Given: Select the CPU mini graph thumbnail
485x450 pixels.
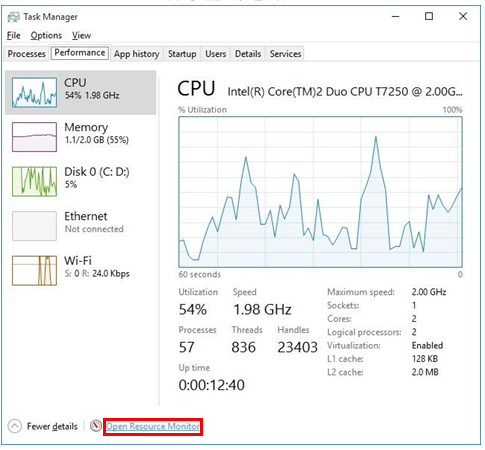Looking at the screenshot, I should coord(34,92).
